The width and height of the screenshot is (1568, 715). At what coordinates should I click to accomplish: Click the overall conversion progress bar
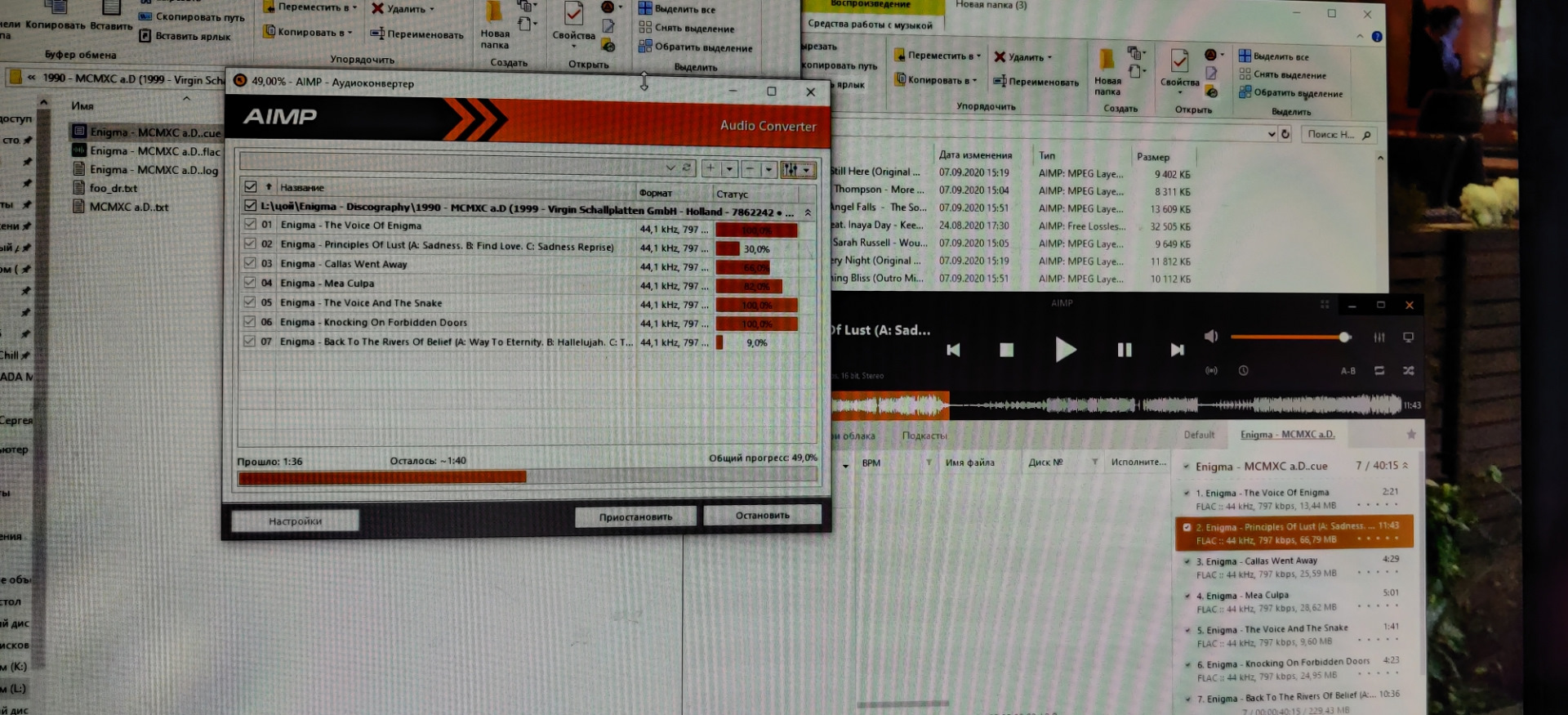pos(528,477)
